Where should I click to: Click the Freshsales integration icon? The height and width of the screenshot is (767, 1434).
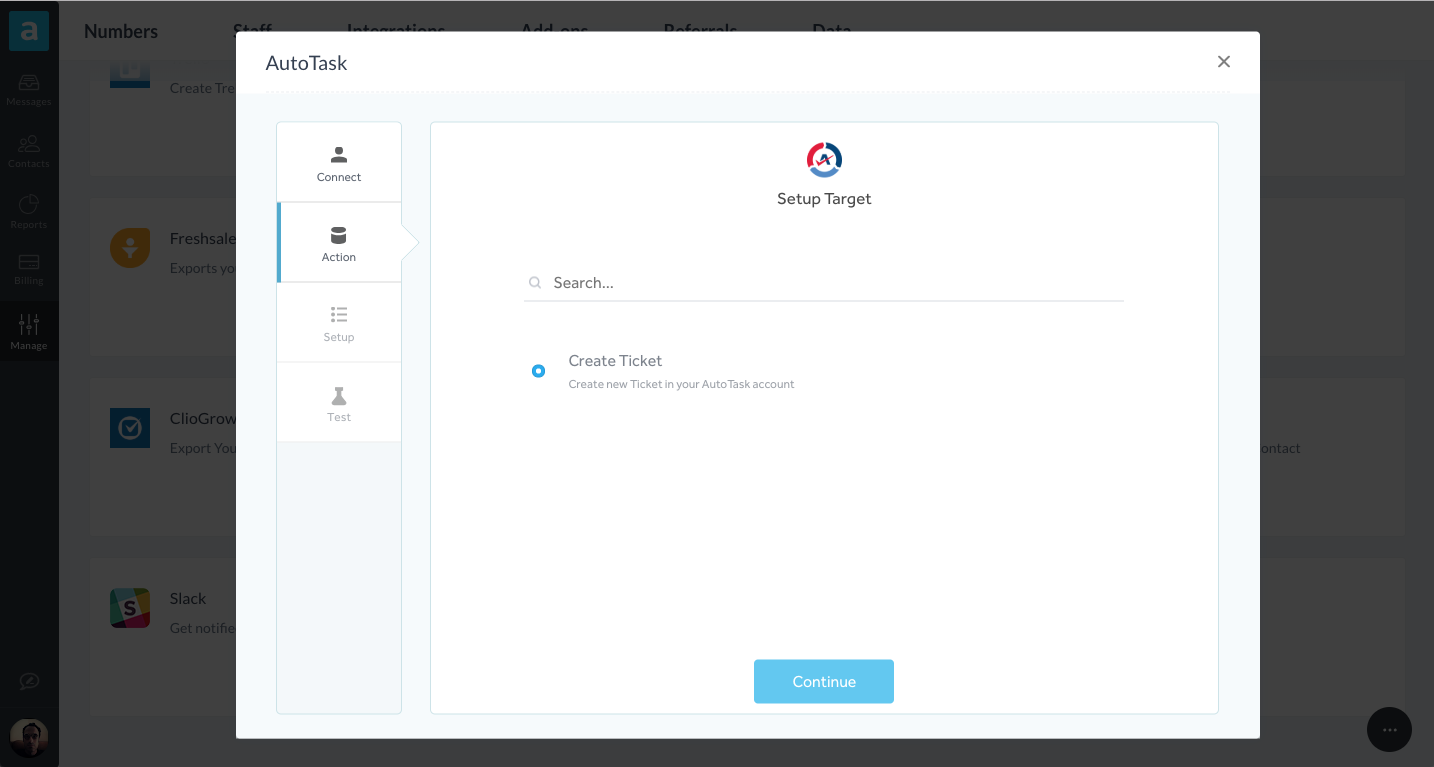(x=130, y=248)
